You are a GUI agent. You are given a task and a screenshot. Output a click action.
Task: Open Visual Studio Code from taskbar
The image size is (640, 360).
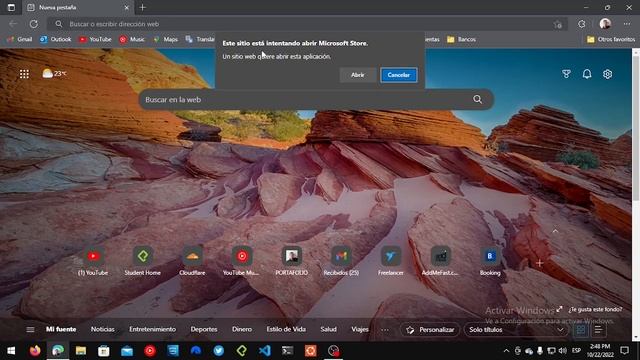264,351
